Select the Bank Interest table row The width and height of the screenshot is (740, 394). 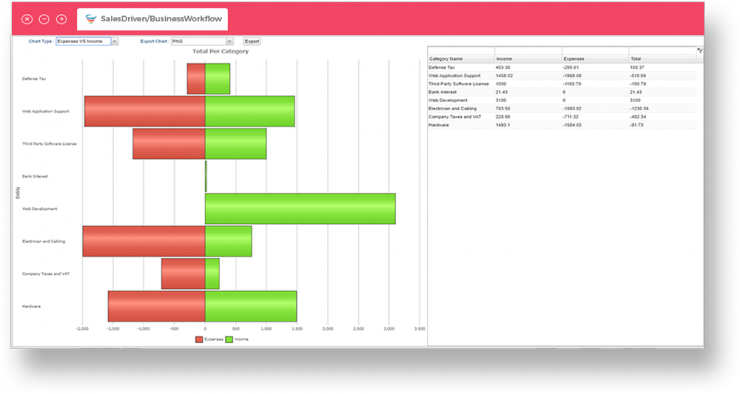point(562,92)
